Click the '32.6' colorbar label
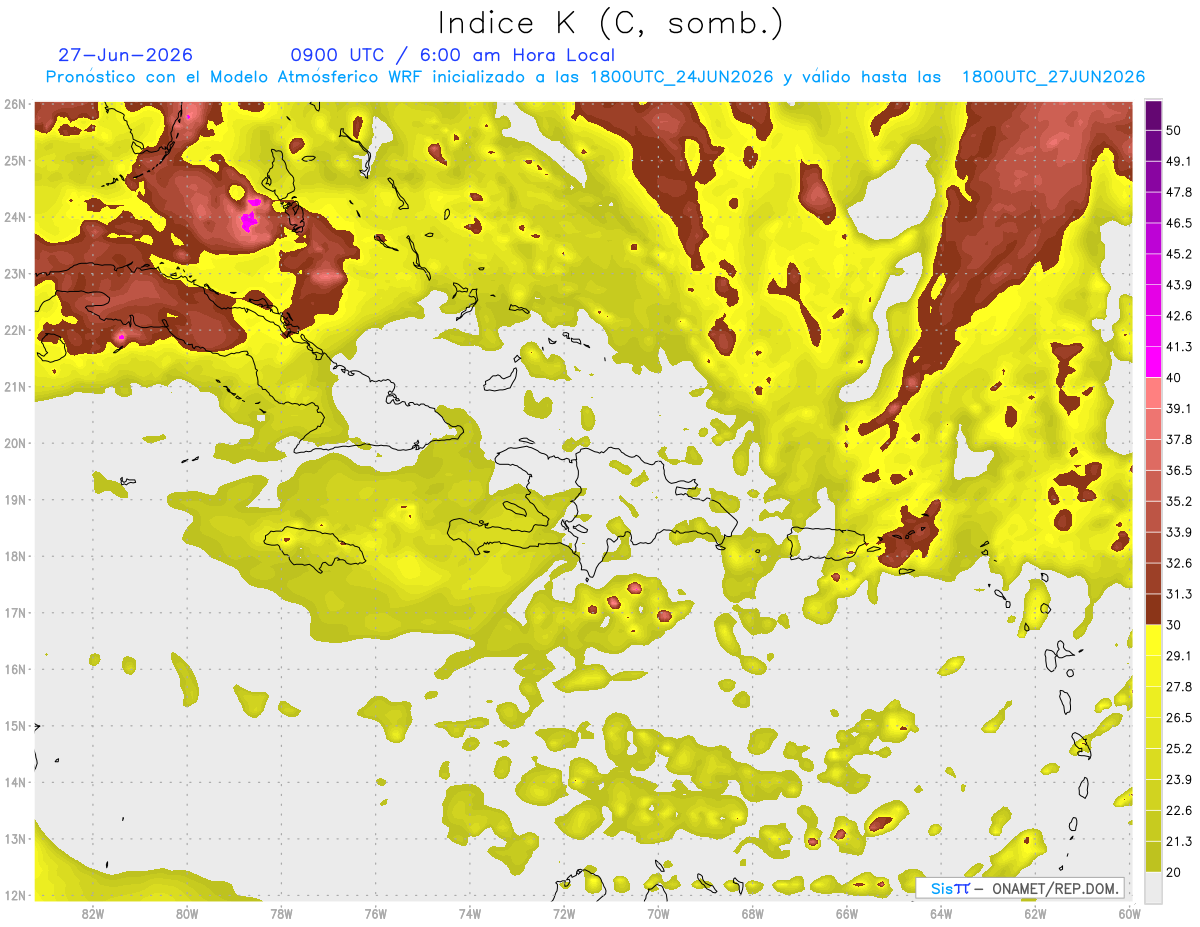 (1179, 563)
